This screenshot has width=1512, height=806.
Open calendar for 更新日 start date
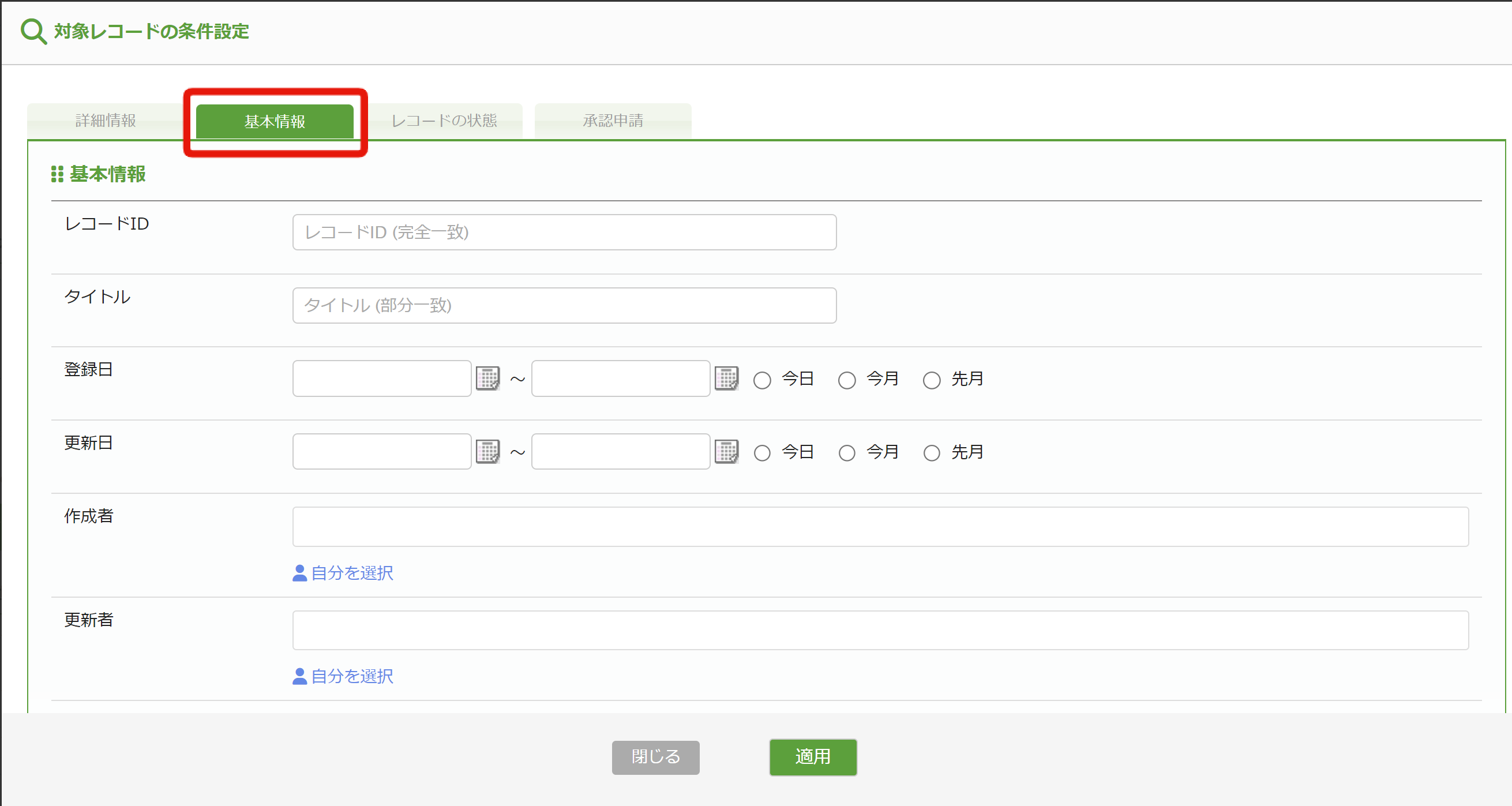(x=487, y=451)
